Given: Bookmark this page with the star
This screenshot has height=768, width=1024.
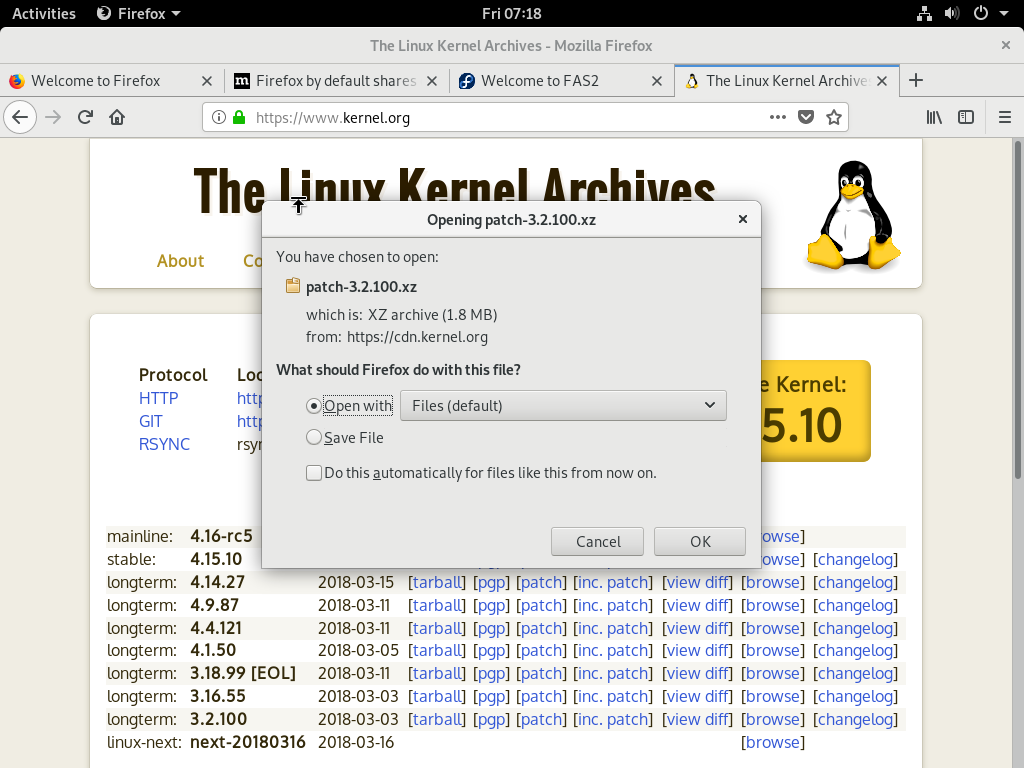Looking at the screenshot, I should [834, 118].
